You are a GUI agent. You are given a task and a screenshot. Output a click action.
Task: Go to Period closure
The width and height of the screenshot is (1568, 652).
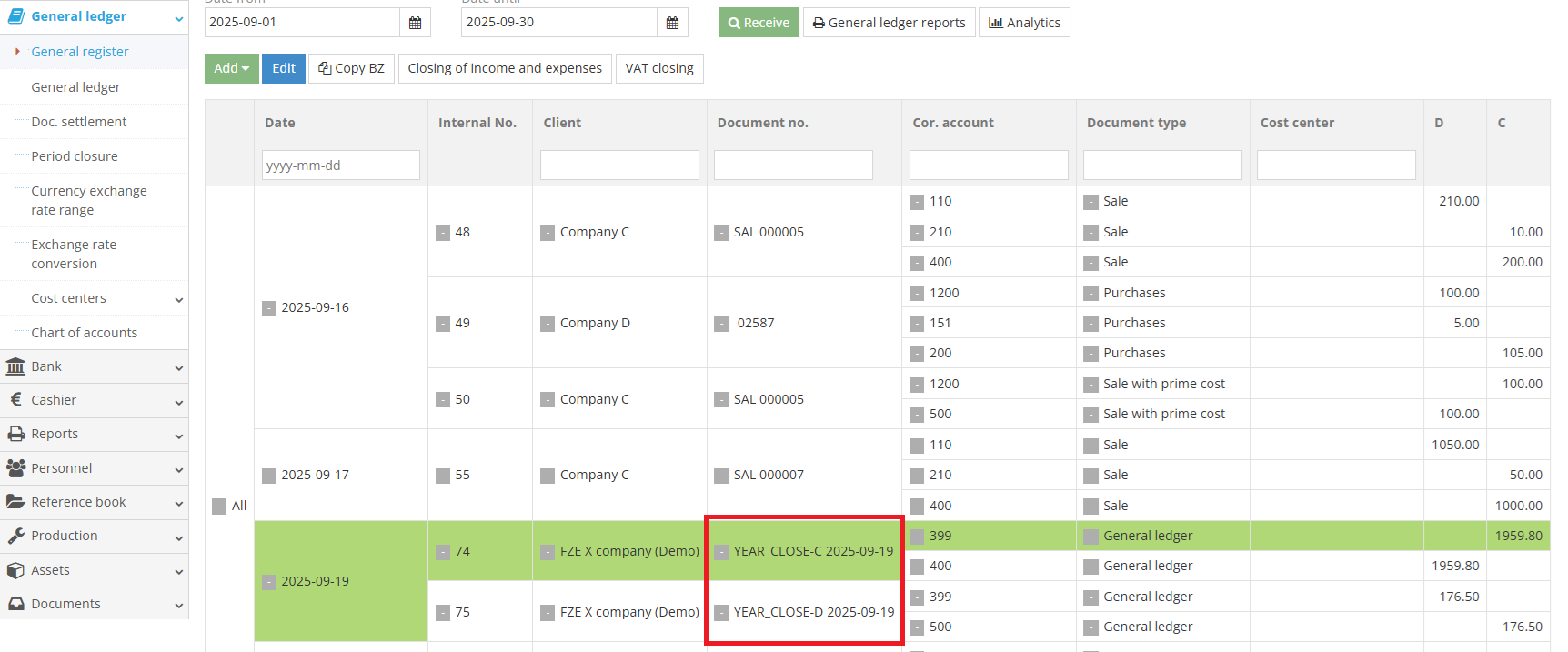click(x=75, y=156)
